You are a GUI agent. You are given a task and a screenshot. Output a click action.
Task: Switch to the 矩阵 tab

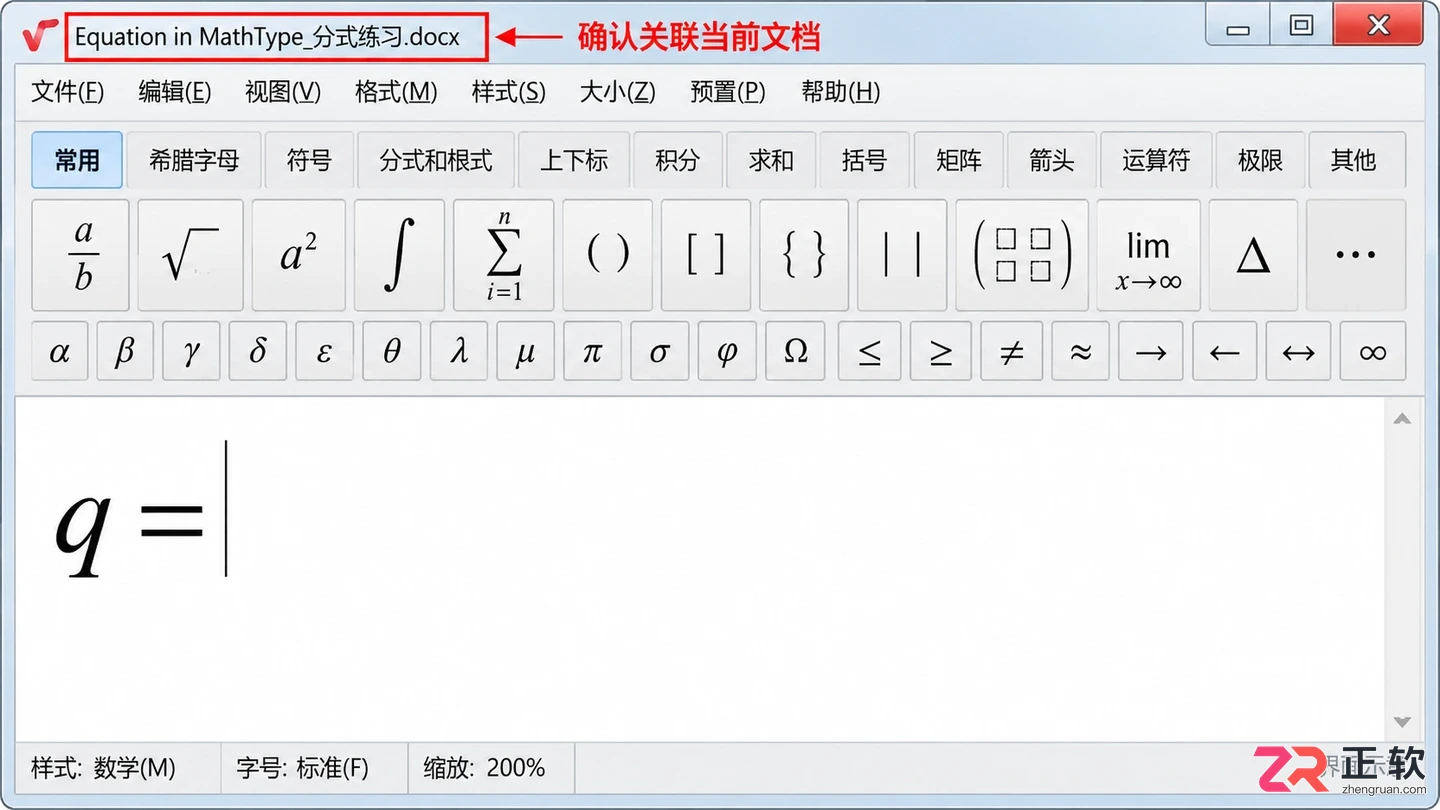958,160
